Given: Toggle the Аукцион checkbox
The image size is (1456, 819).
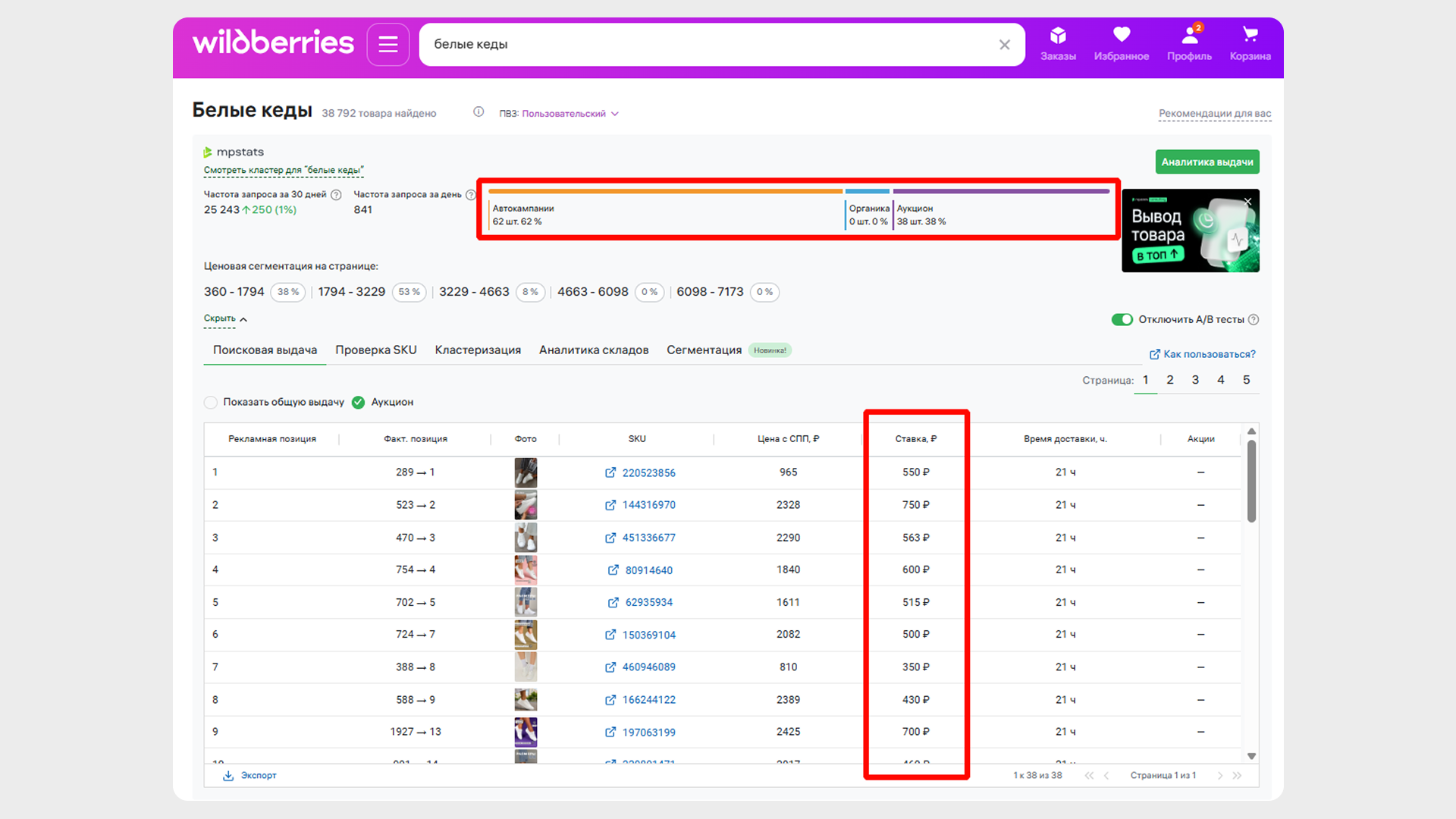Looking at the screenshot, I should click(359, 402).
